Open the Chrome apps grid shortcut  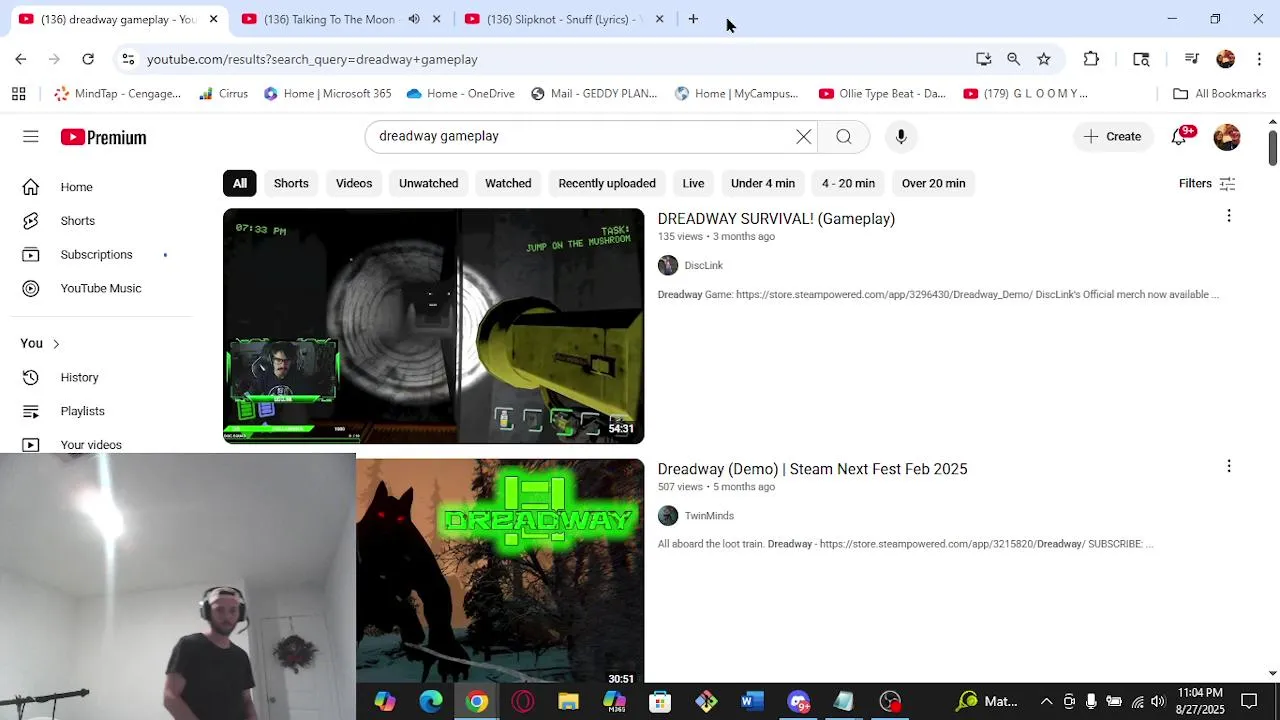point(18,94)
